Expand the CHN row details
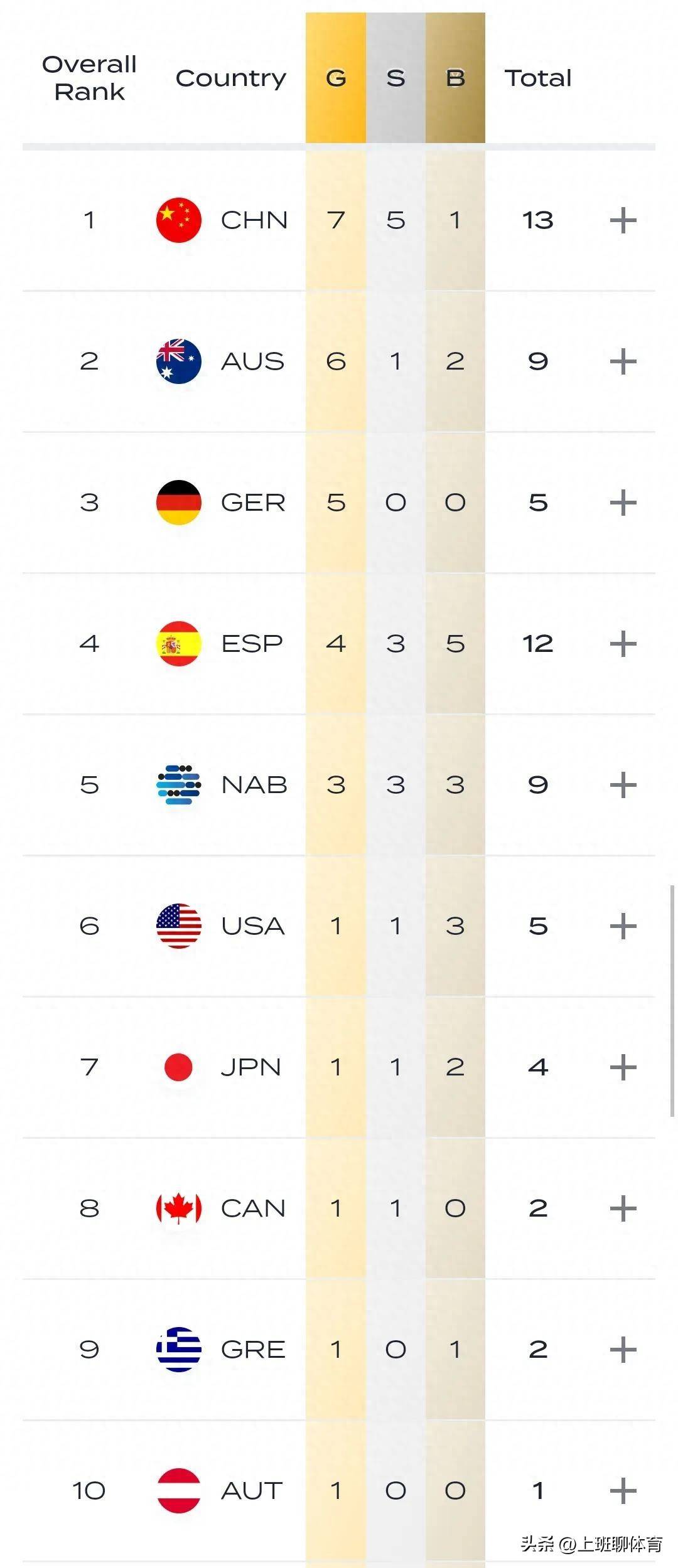The width and height of the screenshot is (678, 1568). click(623, 220)
